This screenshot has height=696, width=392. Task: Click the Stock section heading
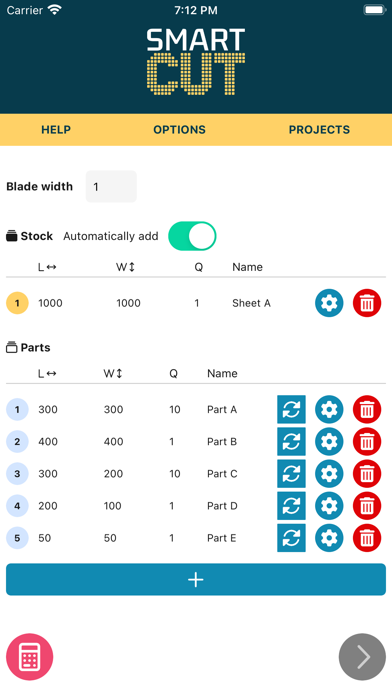[x=29, y=236]
